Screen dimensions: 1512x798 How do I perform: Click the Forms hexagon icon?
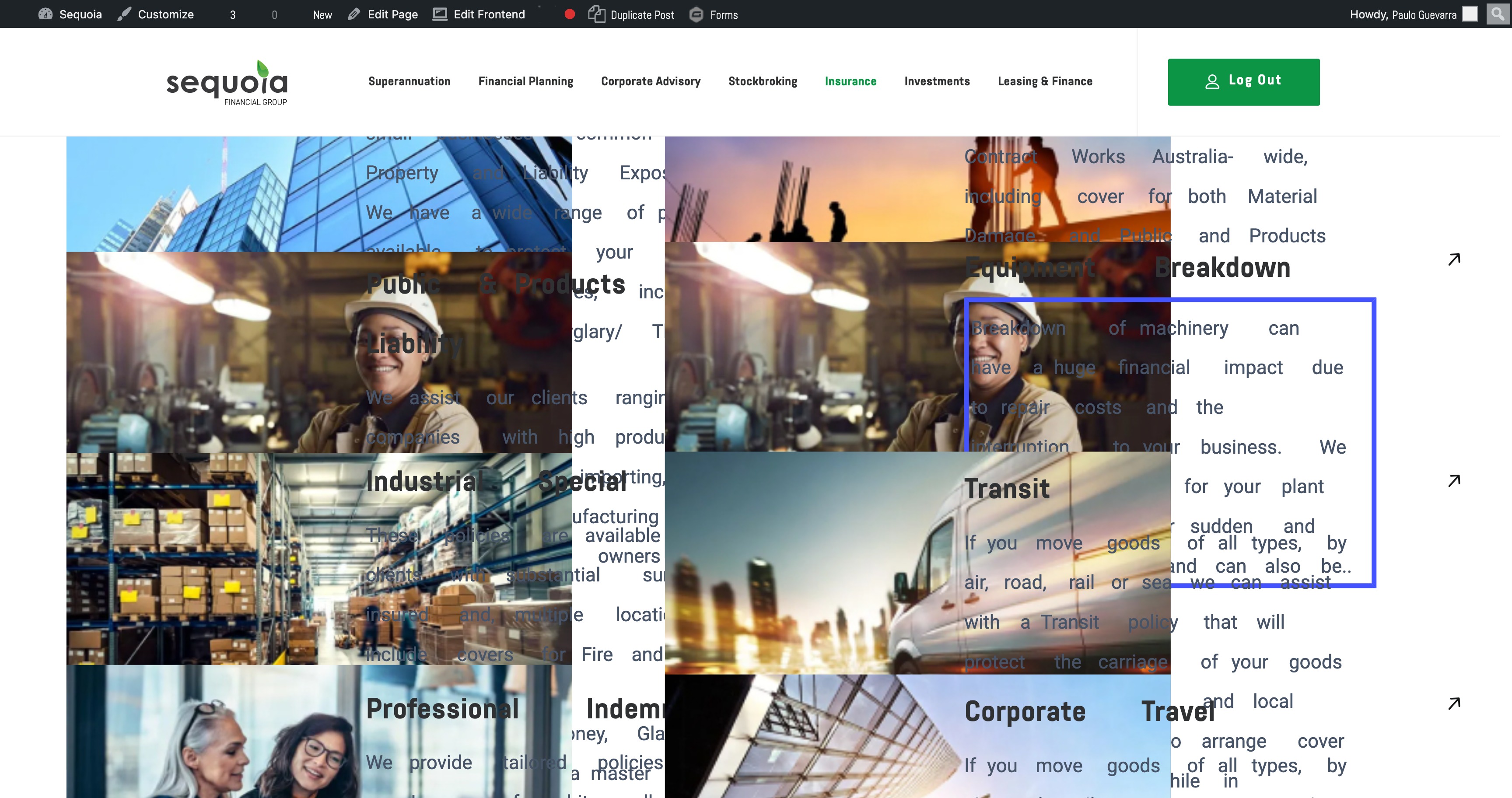tap(696, 14)
